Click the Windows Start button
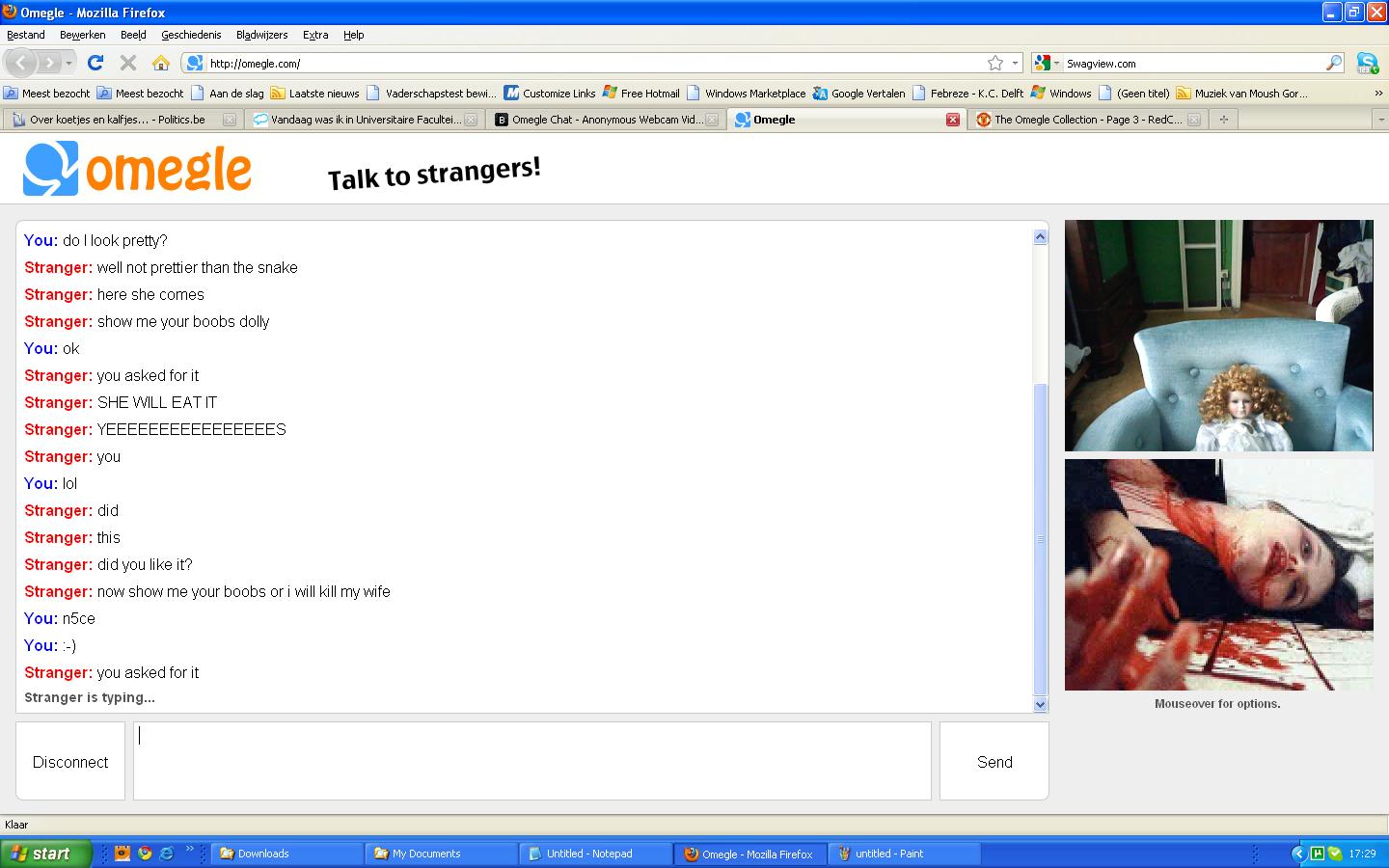 (46, 854)
